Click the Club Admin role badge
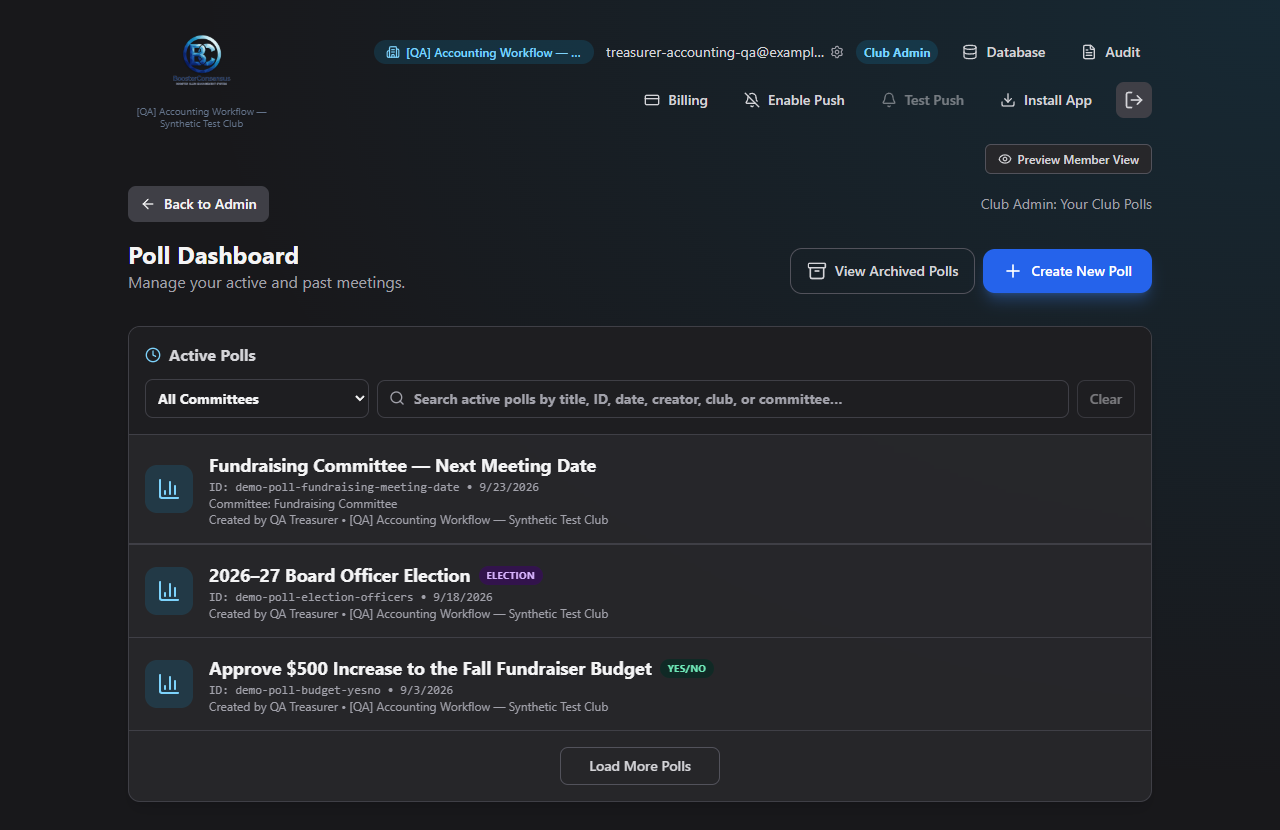The width and height of the screenshot is (1280, 830). click(897, 52)
